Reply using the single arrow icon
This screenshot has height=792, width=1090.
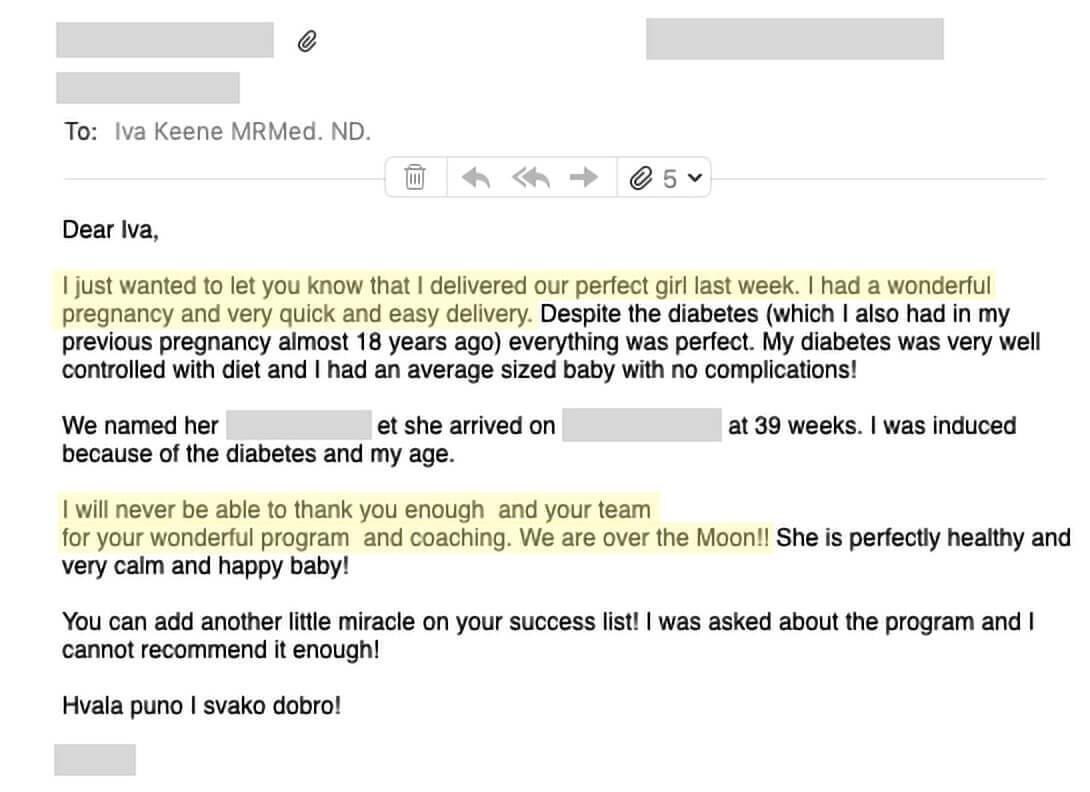476,178
